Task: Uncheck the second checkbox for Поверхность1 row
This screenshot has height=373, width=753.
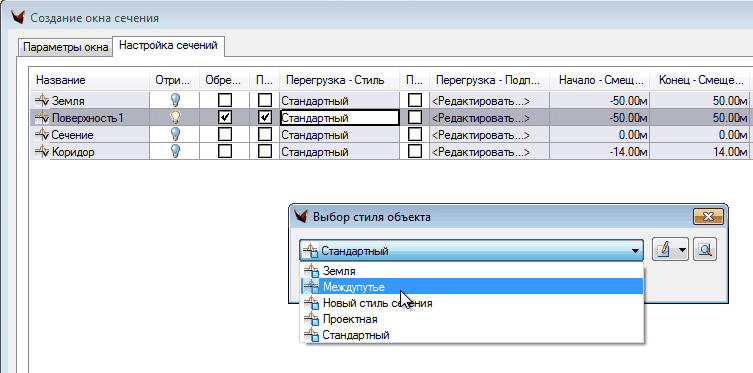Action: coord(265,118)
